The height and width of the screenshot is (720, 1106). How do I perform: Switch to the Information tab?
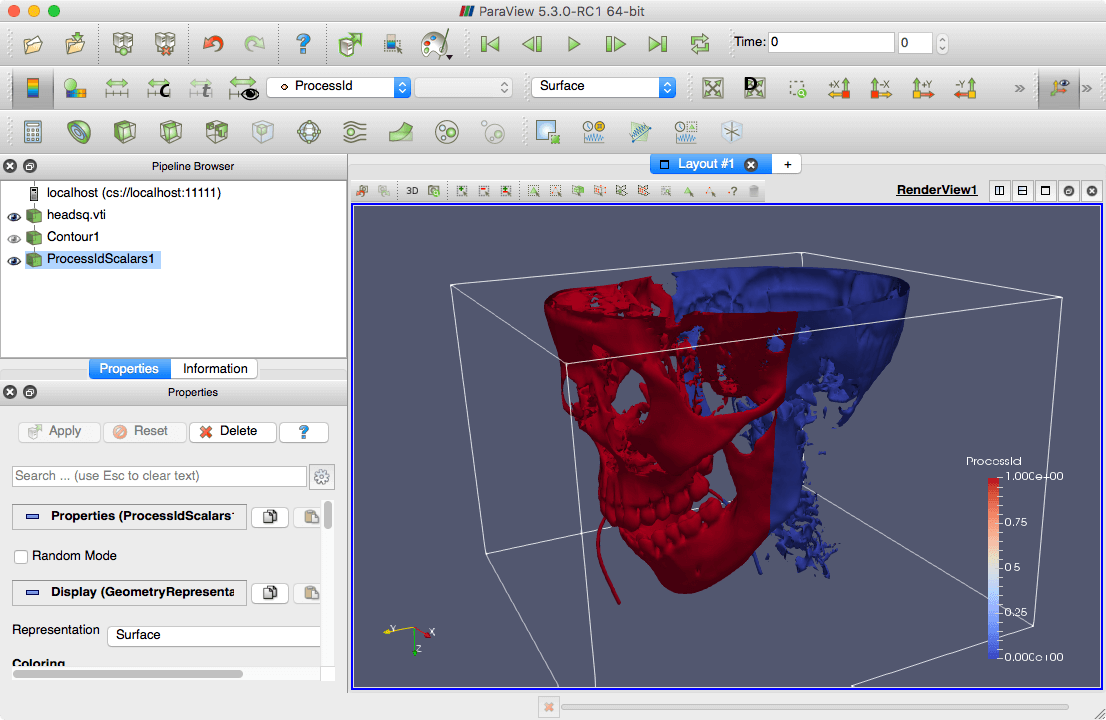(x=215, y=369)
